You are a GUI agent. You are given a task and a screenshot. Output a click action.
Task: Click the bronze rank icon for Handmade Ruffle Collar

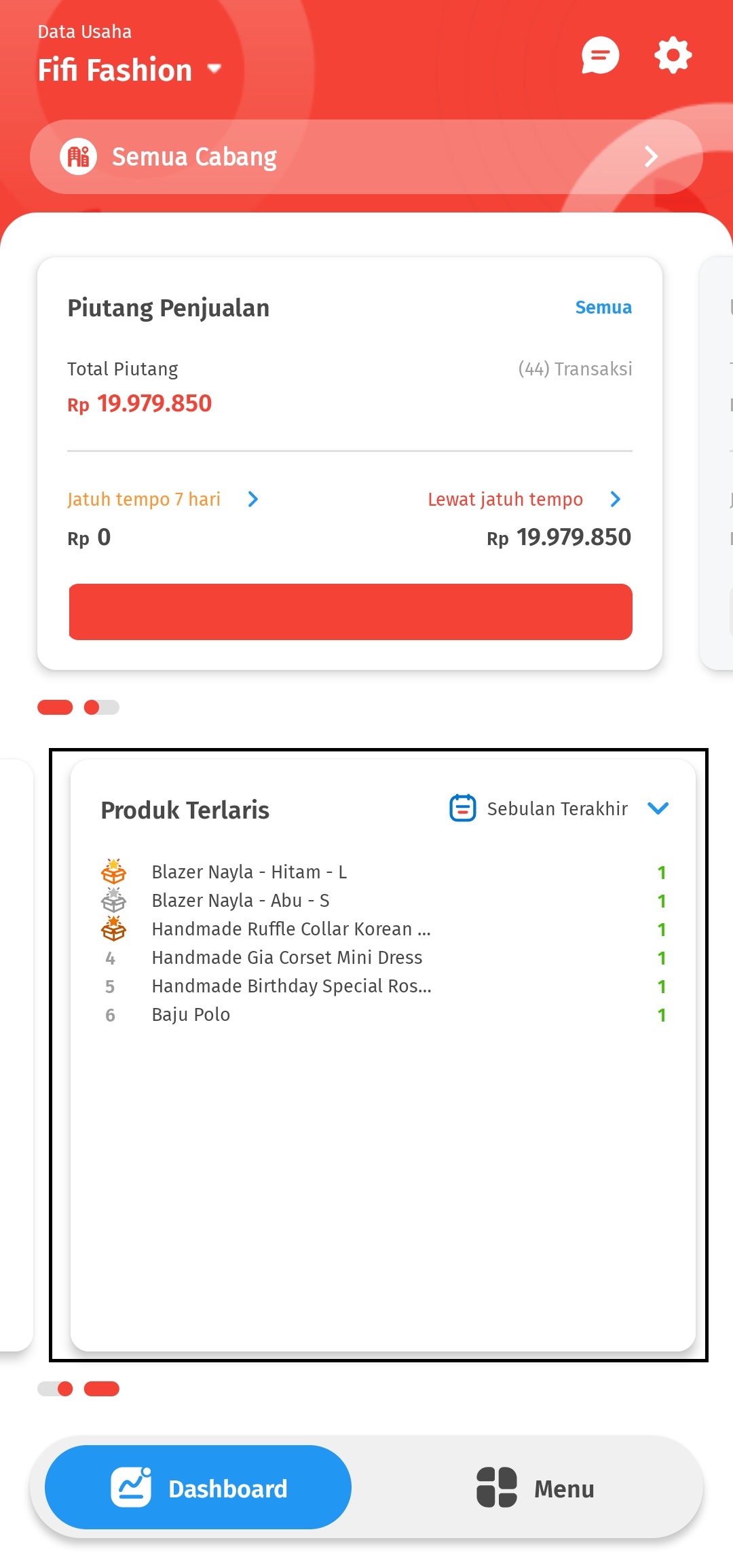point(114,929)
